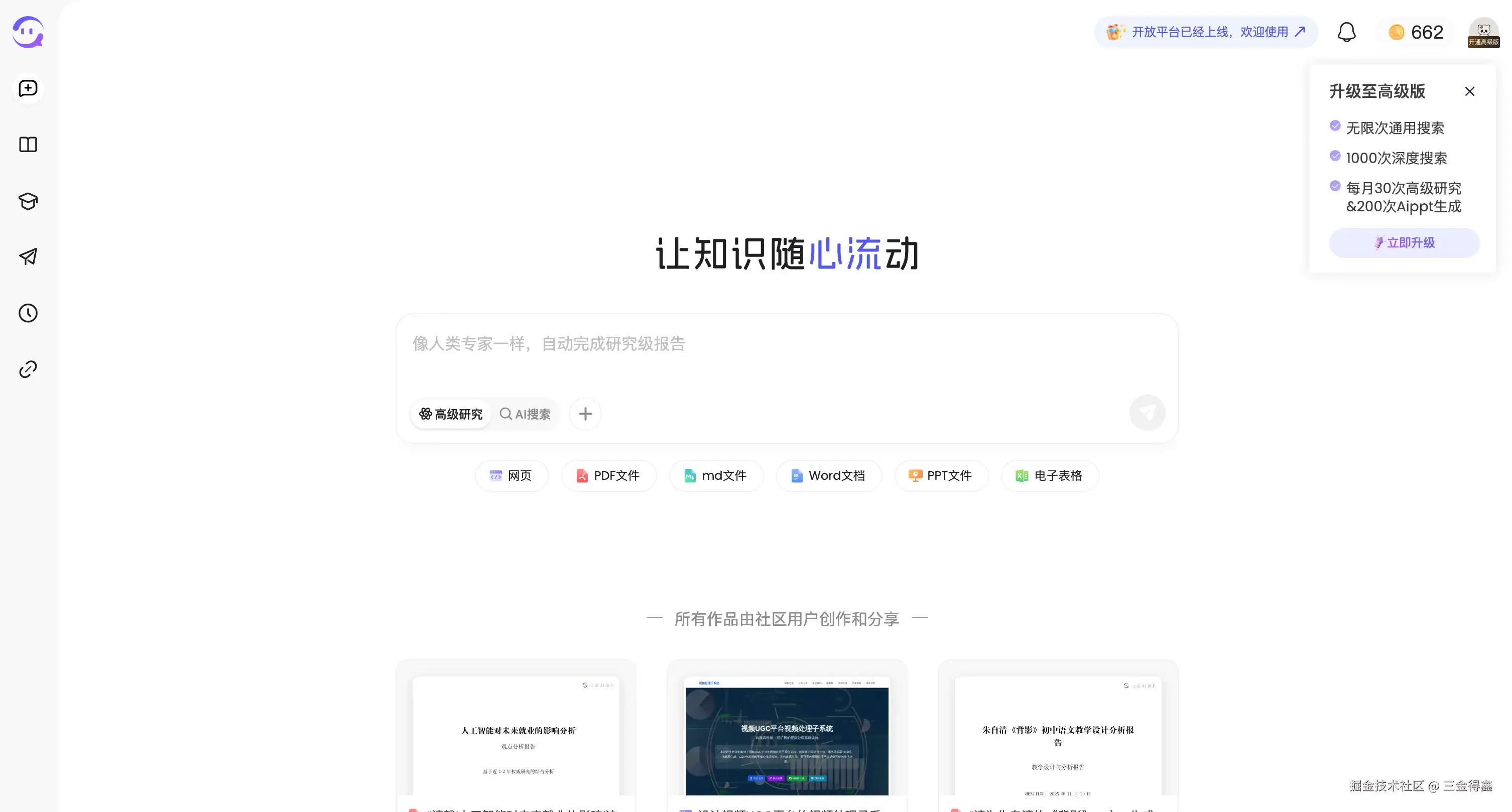Viewport: 1512px width, 812px height.
Task: Click the paper plane icon in the sidebar
Action: pos(28,256)
